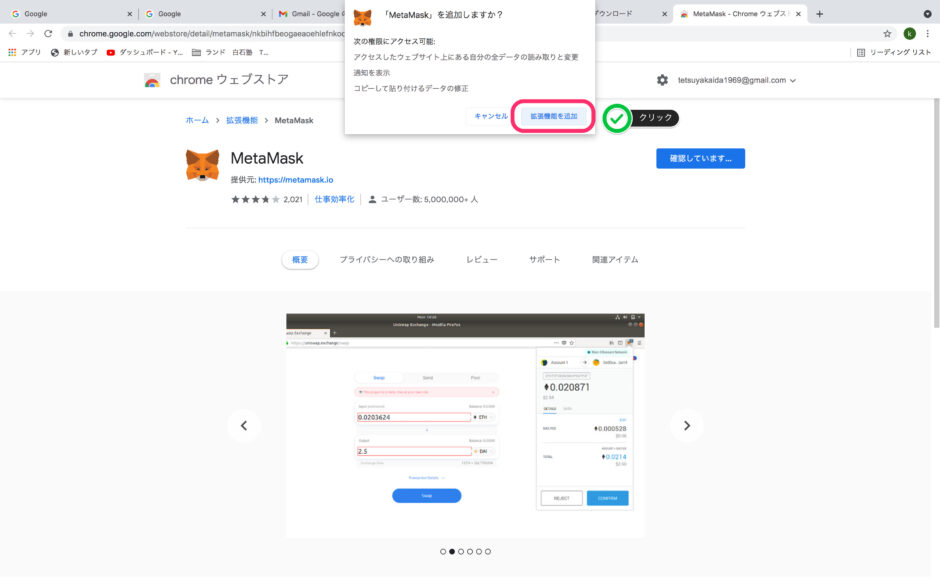Select the first carousel pagination dot
Viewport: 940px width, 588px height.
443,551
